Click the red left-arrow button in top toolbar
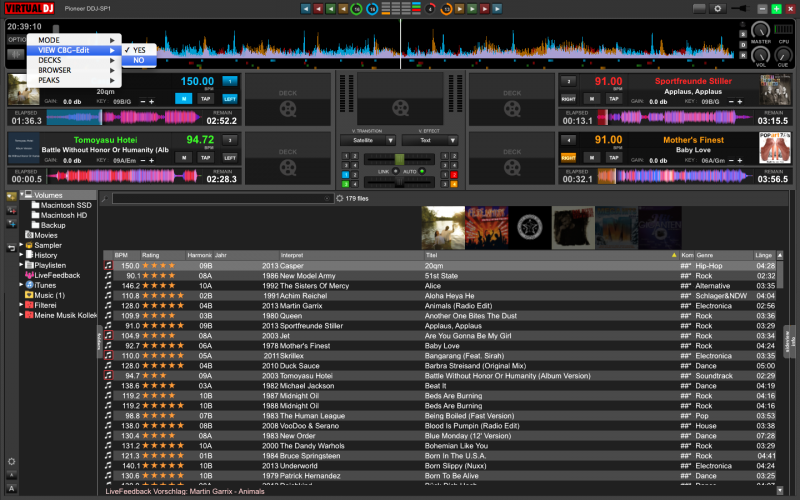 coord(318,9)
